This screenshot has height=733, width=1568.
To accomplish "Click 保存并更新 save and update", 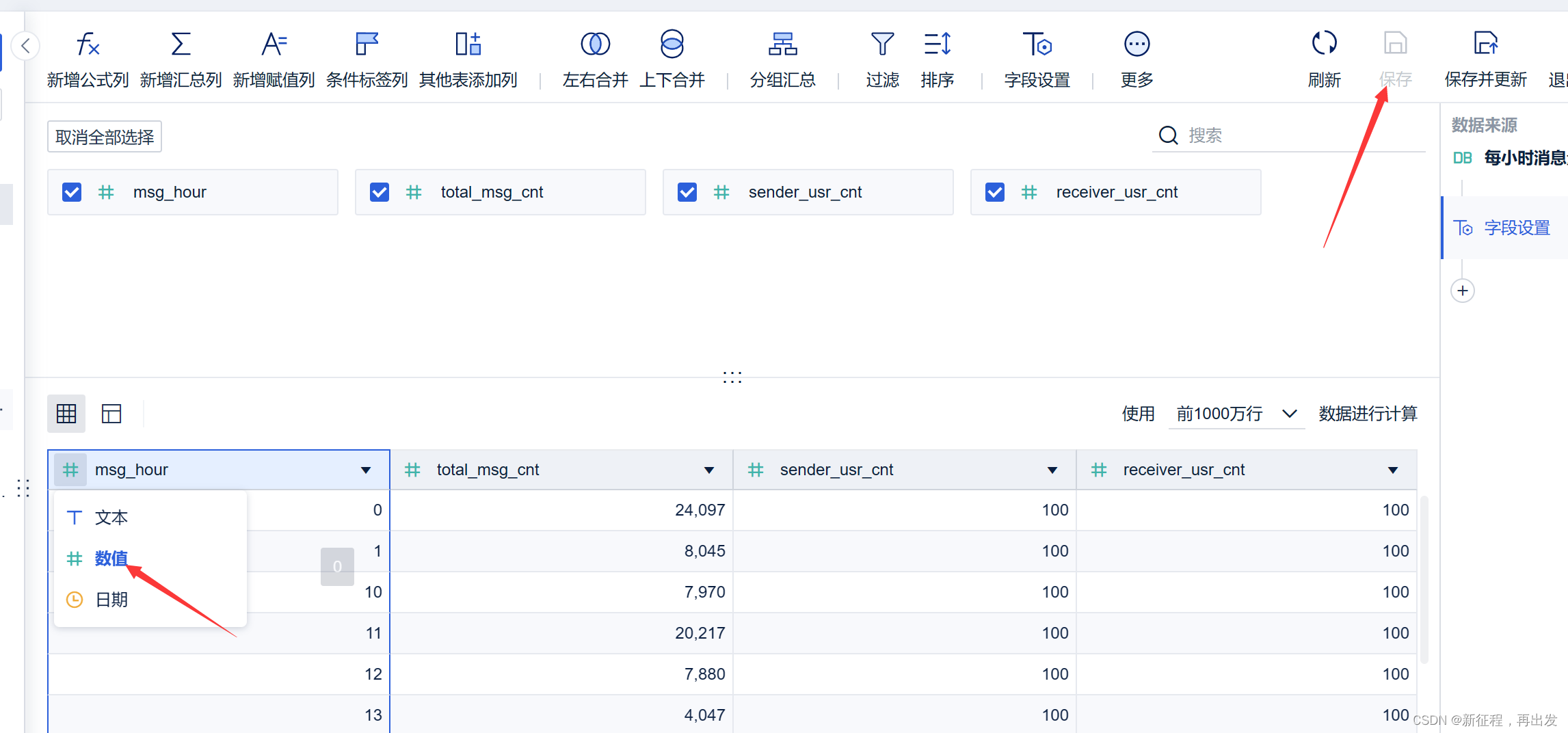I will tap(1485, 60).
